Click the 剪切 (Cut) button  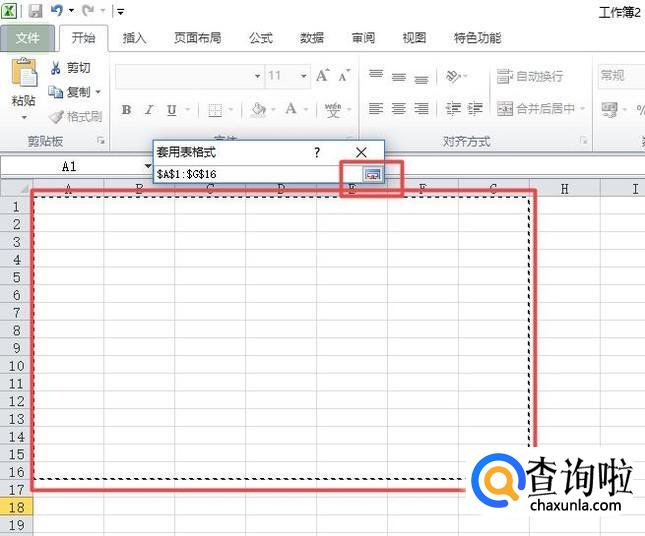[x=71, y=68]
